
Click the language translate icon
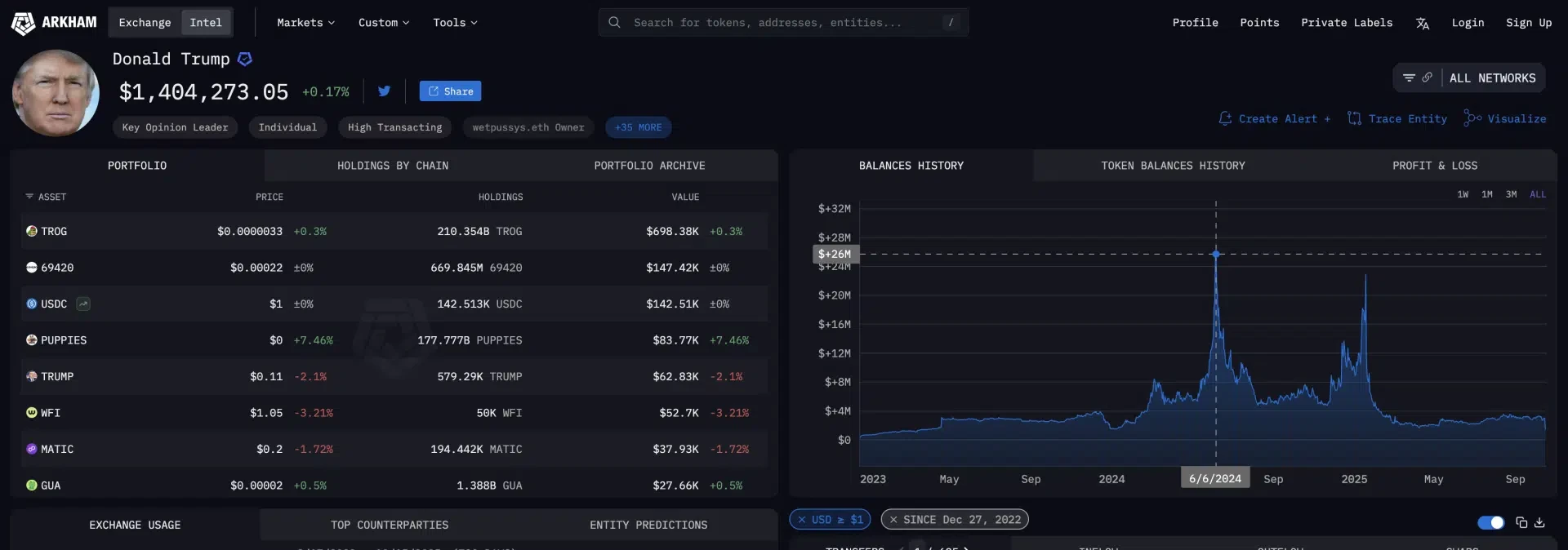point(1422,24)
